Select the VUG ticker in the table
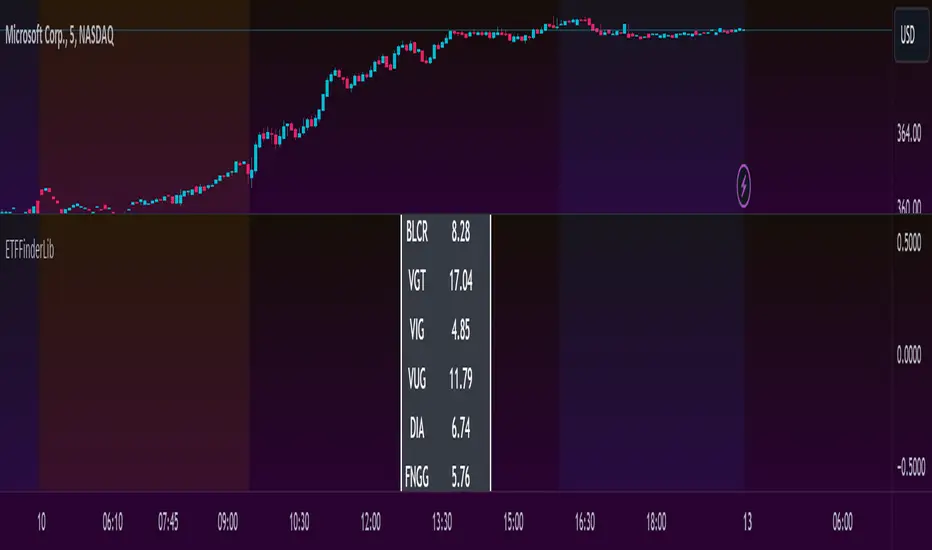This screenshot has height=550, width=932. (x=417, y=378)
